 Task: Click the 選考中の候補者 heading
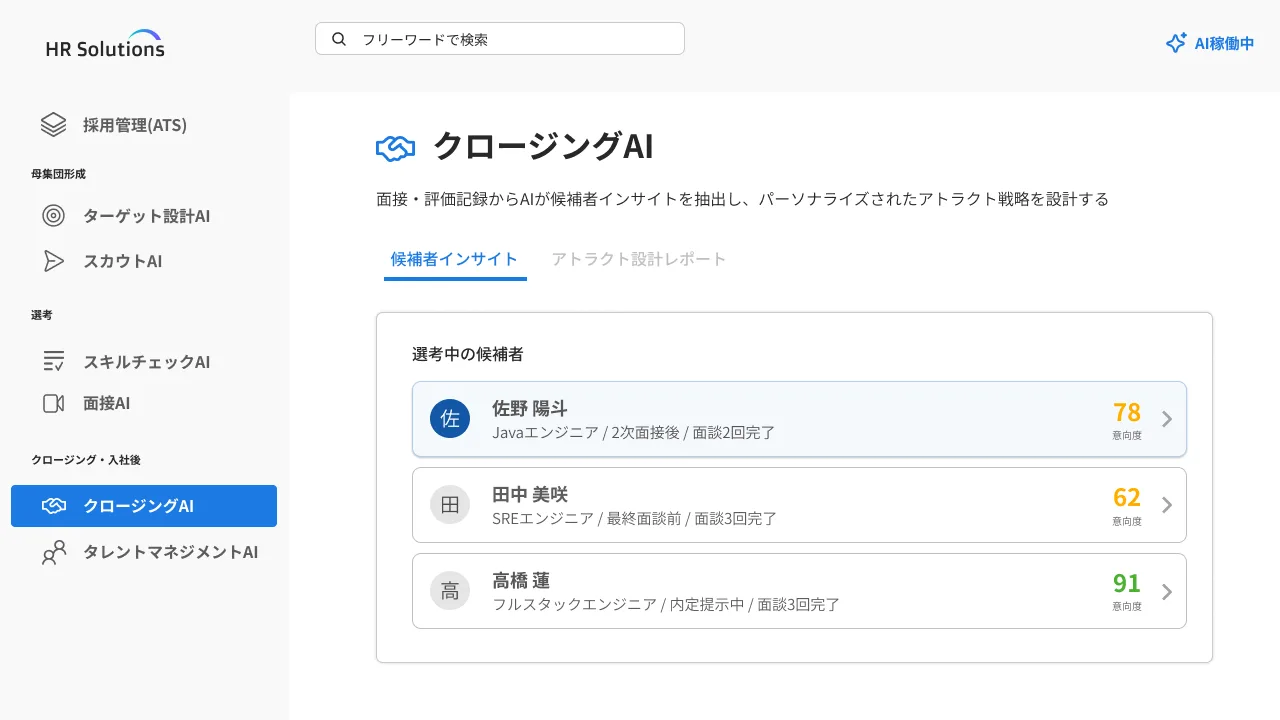(x=468, y=354)
